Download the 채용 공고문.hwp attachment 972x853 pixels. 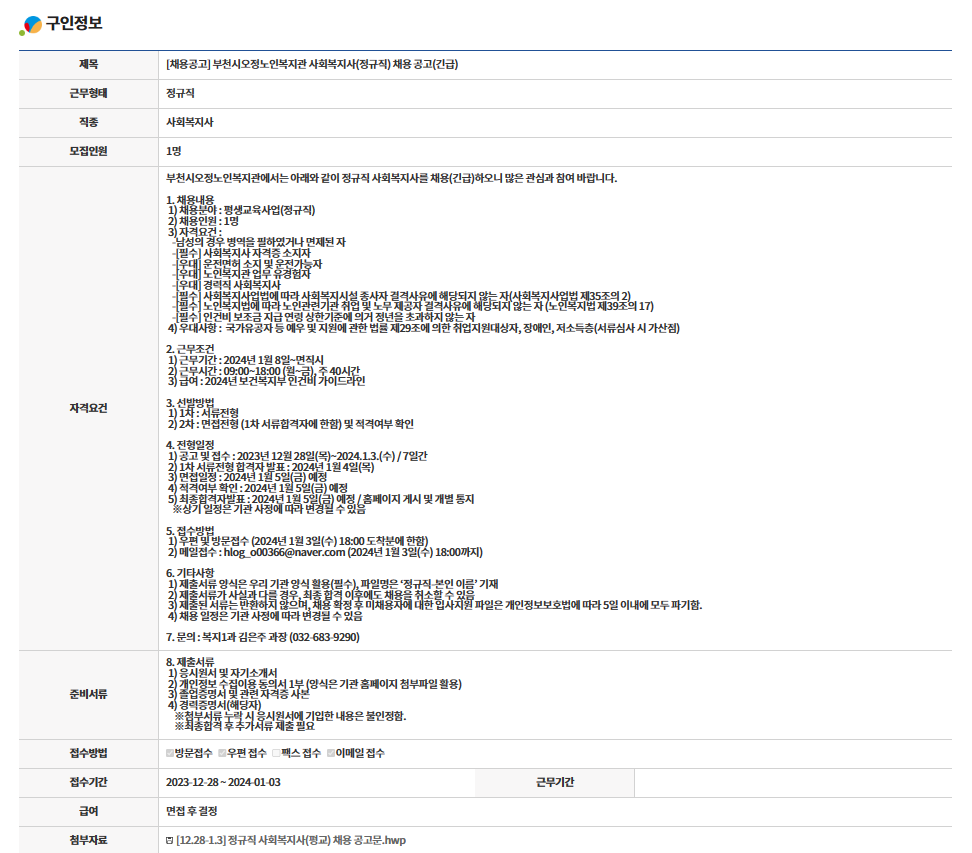(x=291, y=840)
